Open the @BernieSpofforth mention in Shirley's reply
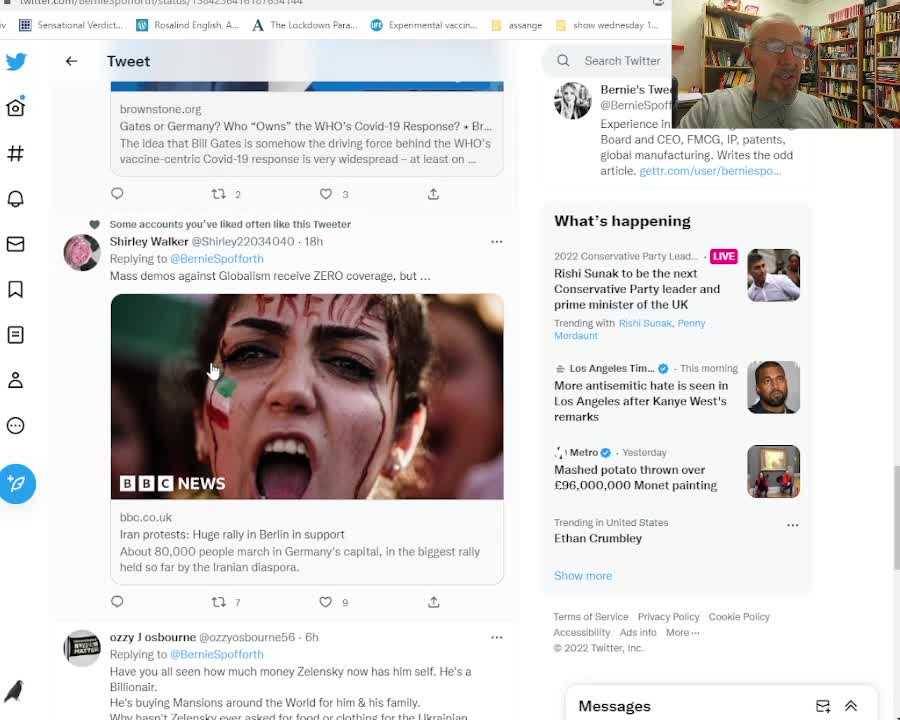The width and height of the screenshot is (900, 720). click(x=217, y=259)
